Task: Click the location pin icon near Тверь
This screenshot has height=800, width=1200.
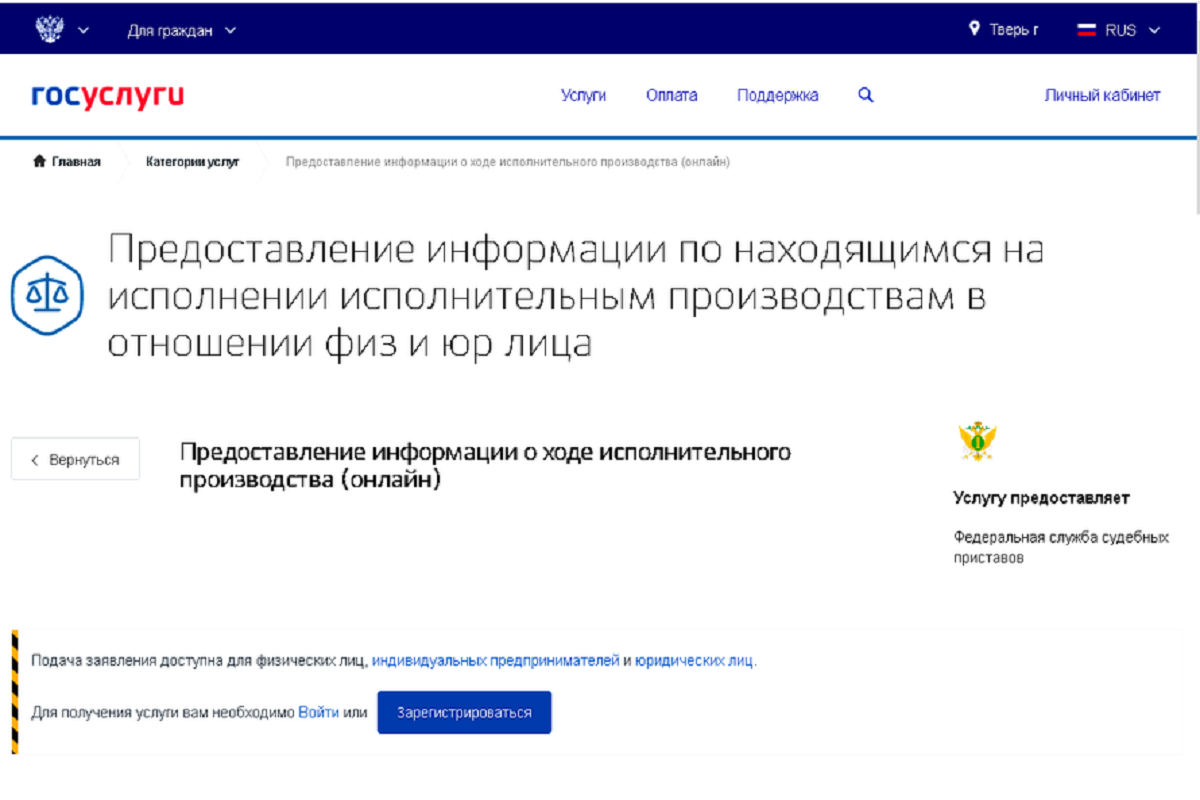Action: tap(974, 29)
